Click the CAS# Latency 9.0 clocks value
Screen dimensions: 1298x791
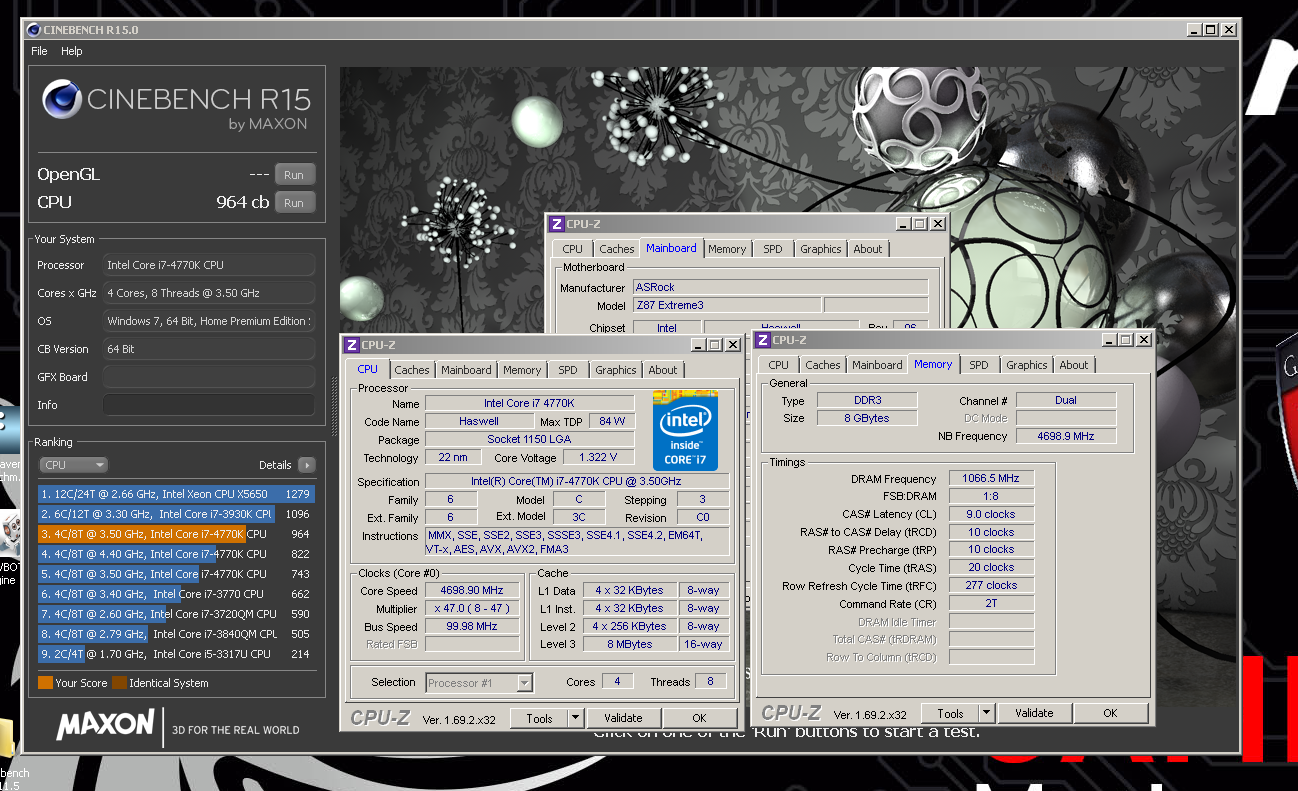click(991, 515)
